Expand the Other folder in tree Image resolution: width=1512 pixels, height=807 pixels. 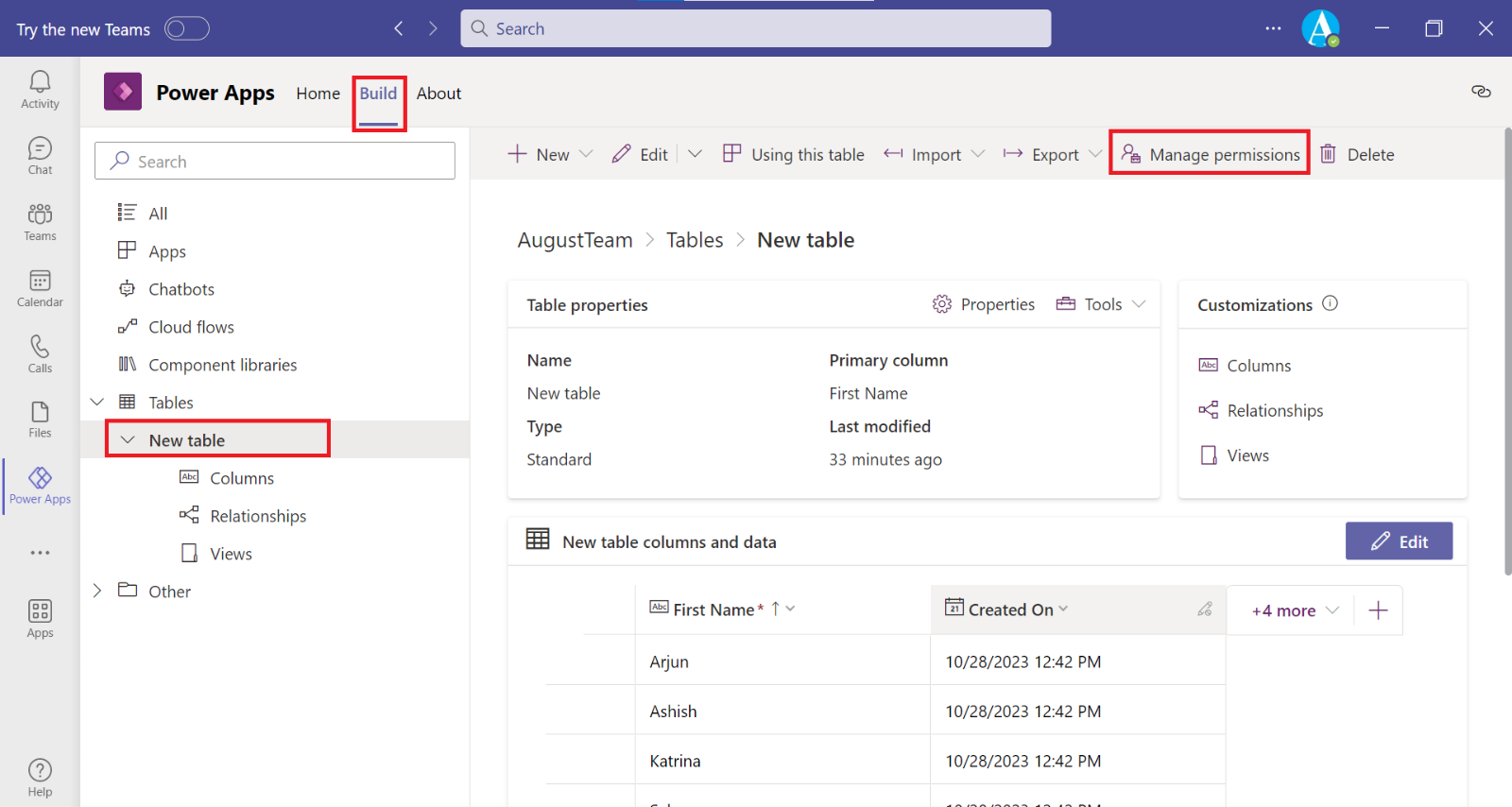(97, 591)
